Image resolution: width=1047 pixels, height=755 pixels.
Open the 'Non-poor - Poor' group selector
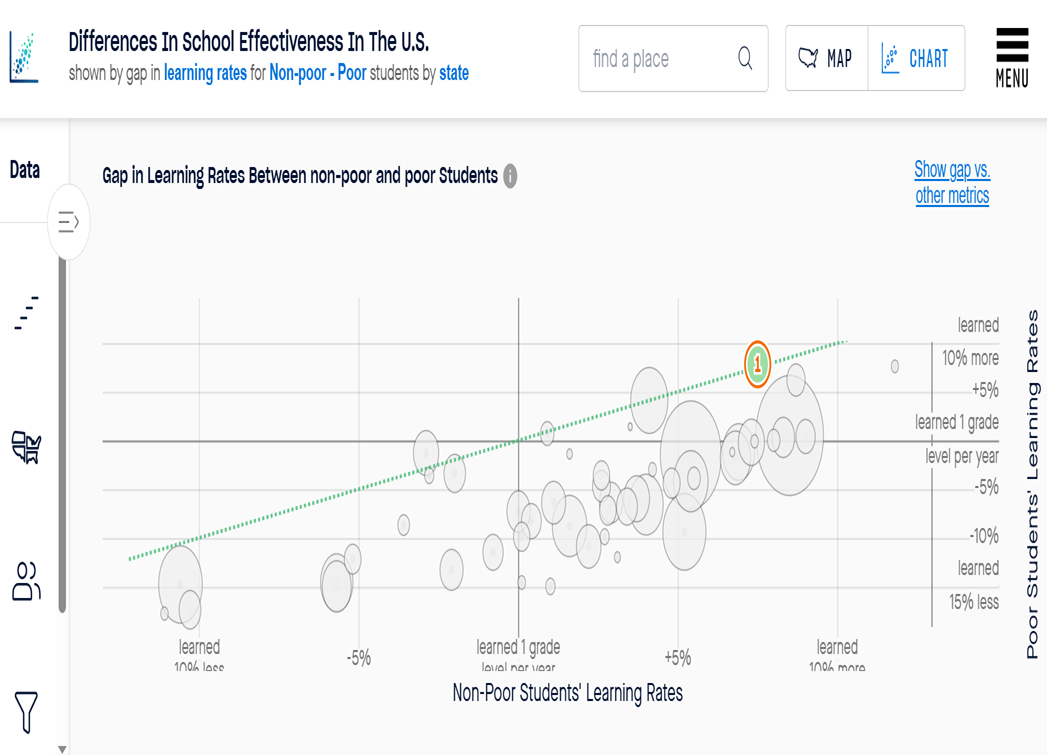click(317, 73)
